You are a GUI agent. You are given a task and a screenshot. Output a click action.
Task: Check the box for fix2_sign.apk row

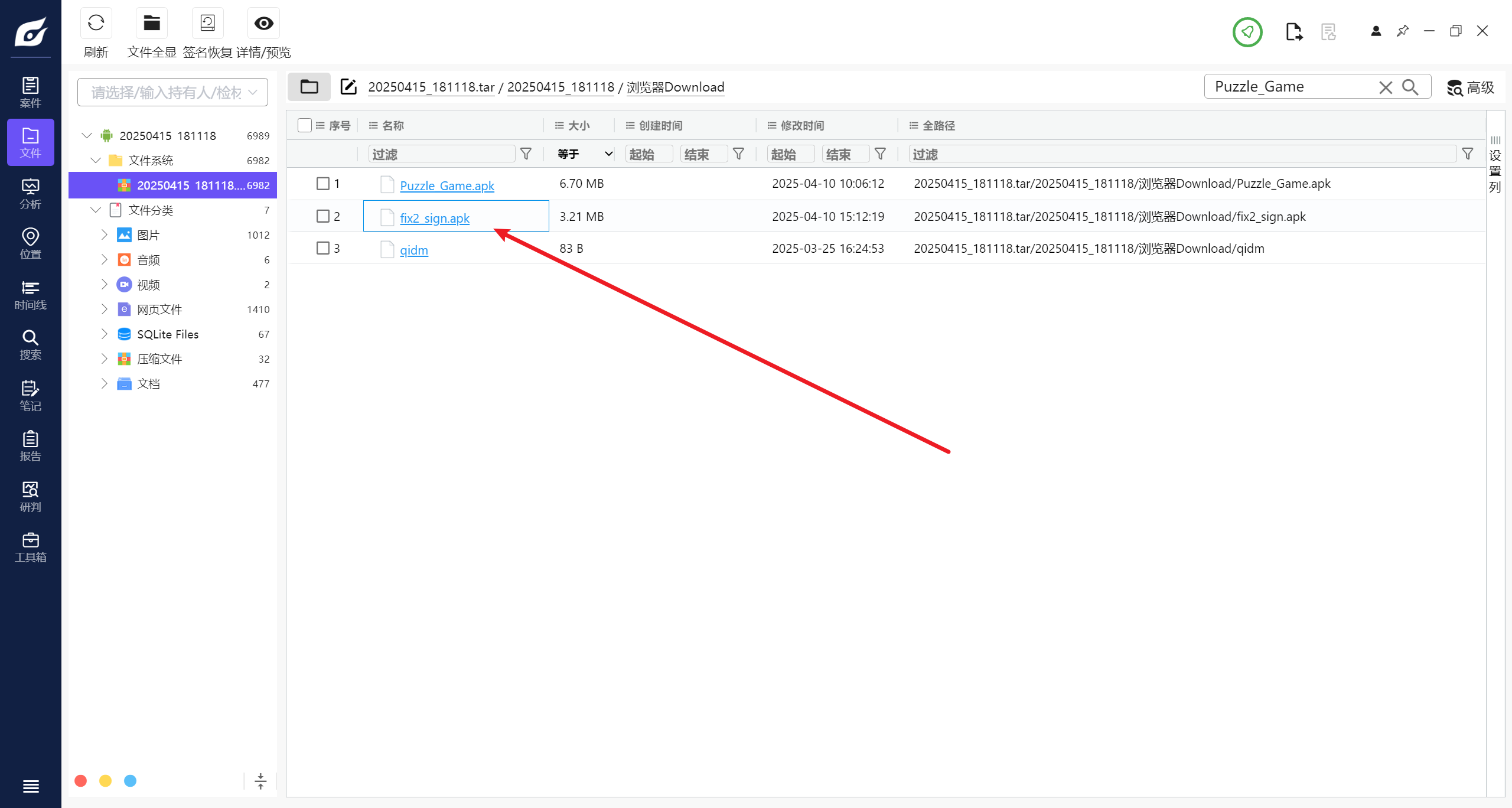[x=323, y=216]
